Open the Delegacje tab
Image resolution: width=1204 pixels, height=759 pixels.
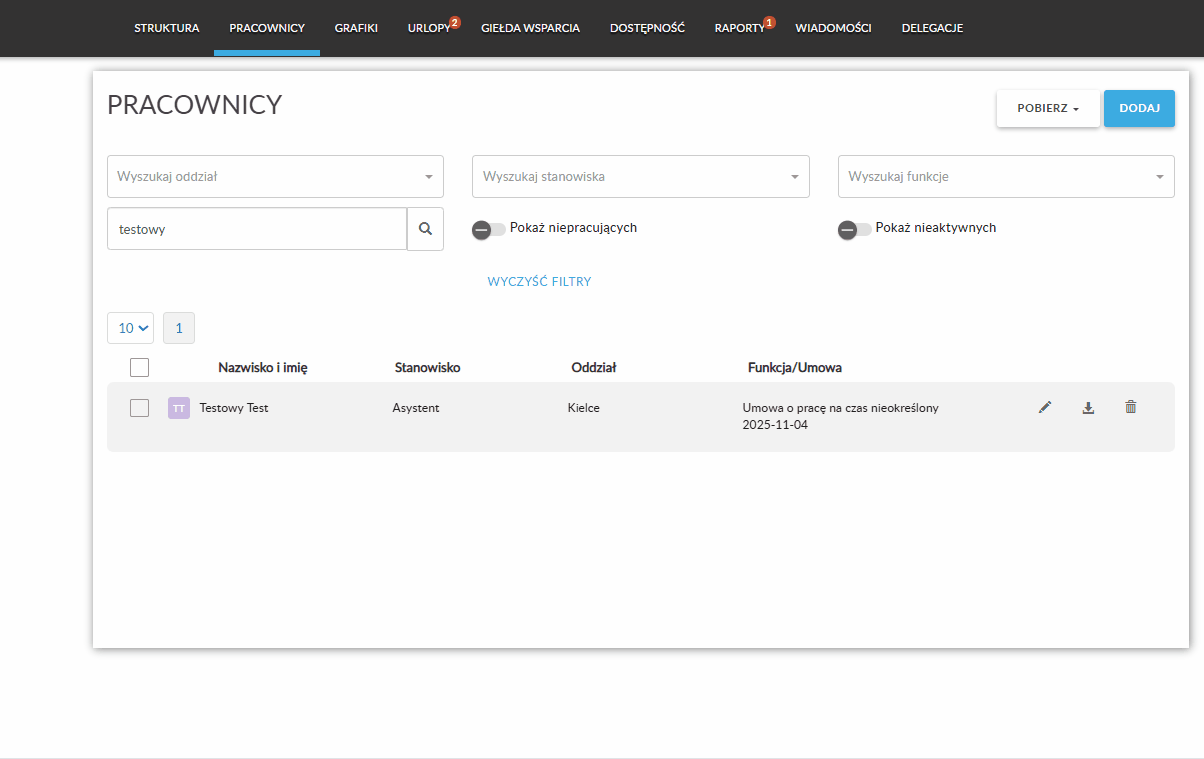[x=932, y=28]
